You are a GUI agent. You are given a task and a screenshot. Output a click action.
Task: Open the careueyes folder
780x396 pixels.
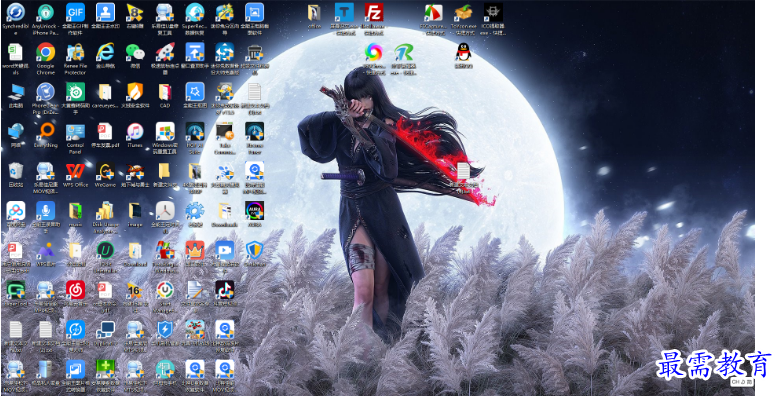pos(105,92)
